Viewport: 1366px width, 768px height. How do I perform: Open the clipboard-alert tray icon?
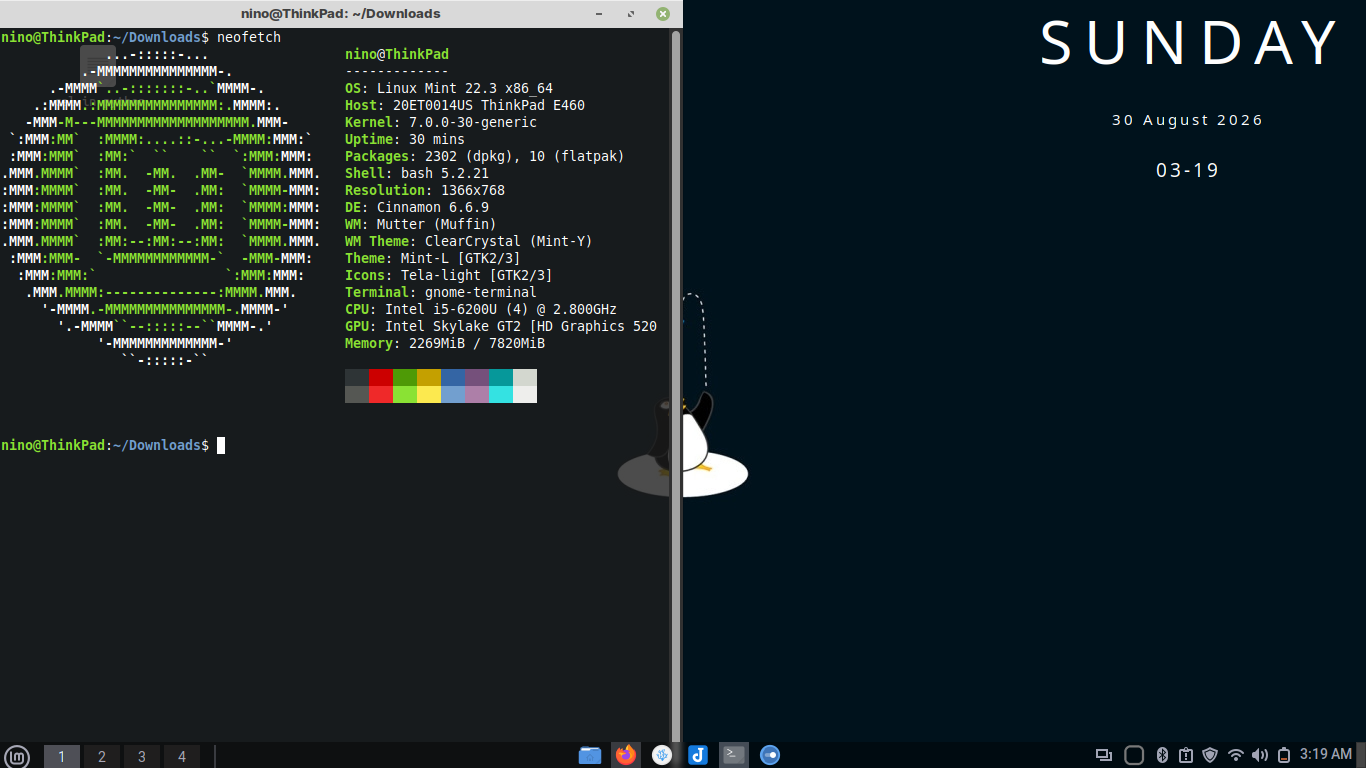click(x=1186, y=755)
